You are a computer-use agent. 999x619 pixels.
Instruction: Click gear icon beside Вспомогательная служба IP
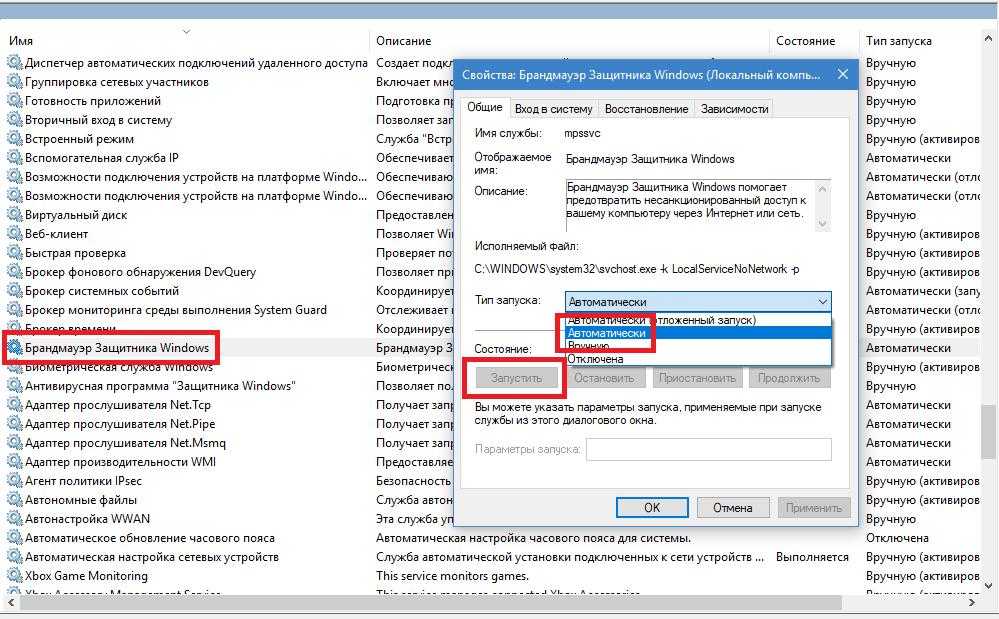14,157
